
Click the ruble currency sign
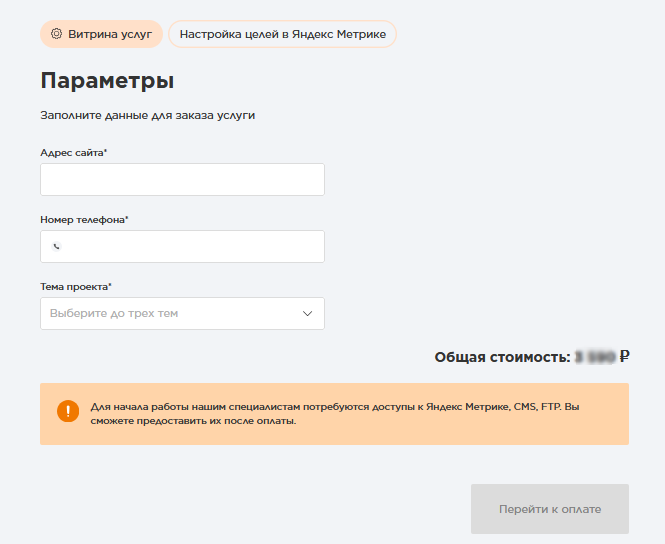[x=624, y=356]
